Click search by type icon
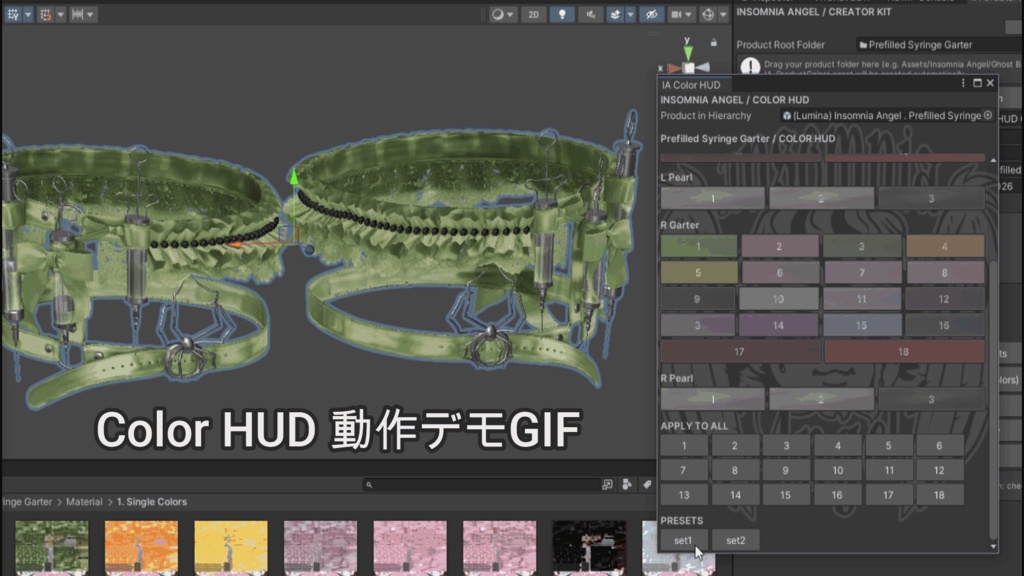Screen dimensions: 1024x576 click(627, 485)
